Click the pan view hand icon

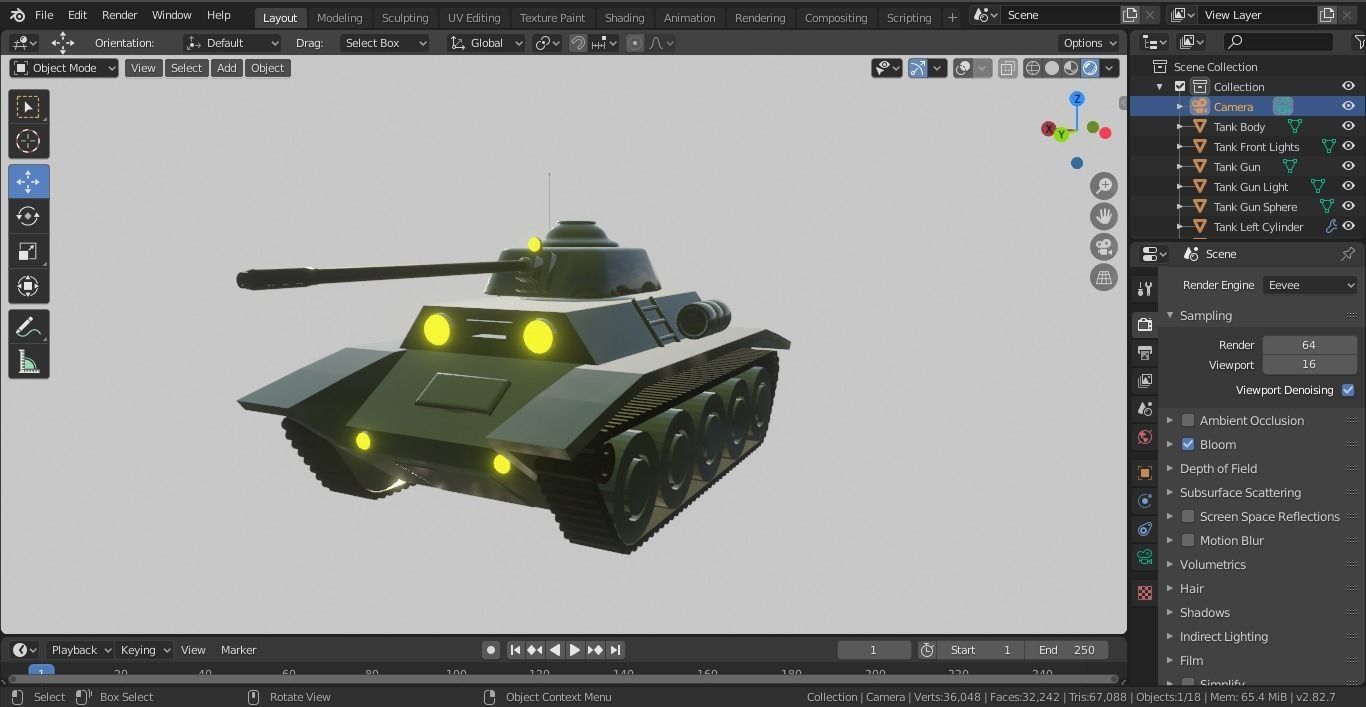[1104, 216]
